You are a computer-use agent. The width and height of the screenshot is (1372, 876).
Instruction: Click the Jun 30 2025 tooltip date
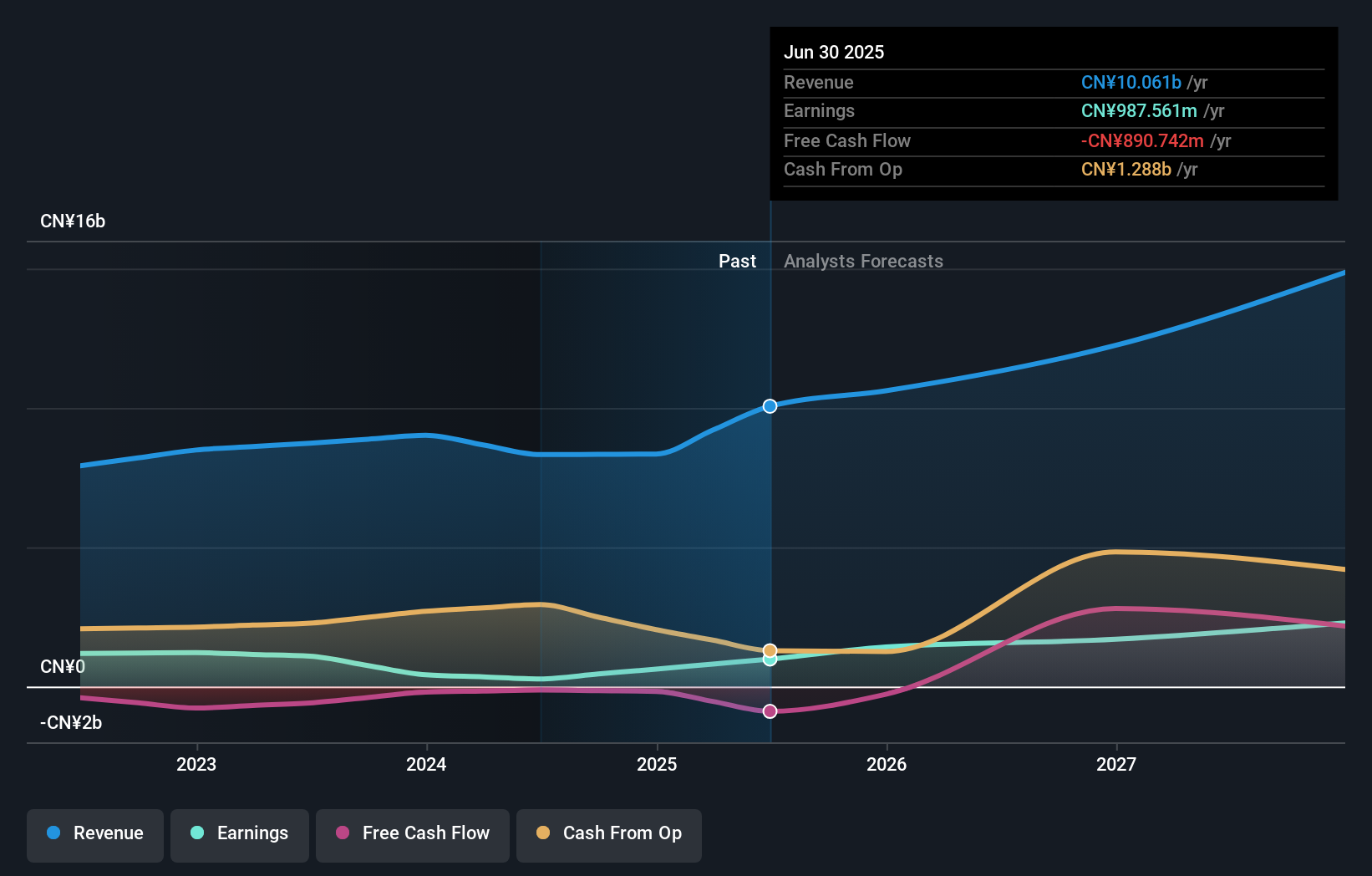(x=834, y=52)
